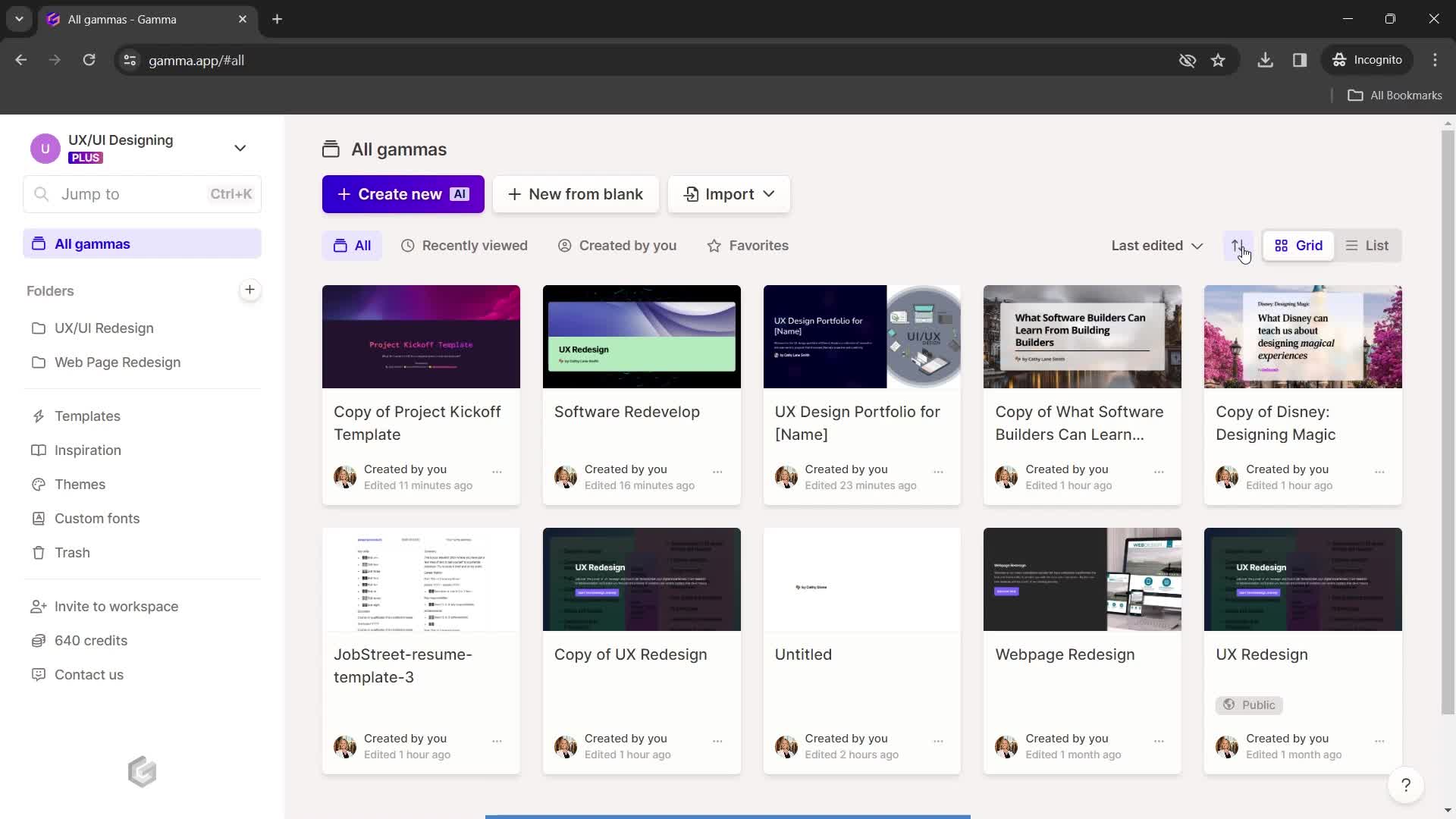Open the Trash folder
The height and width of the screenshot is (819, 1456).
72,552
